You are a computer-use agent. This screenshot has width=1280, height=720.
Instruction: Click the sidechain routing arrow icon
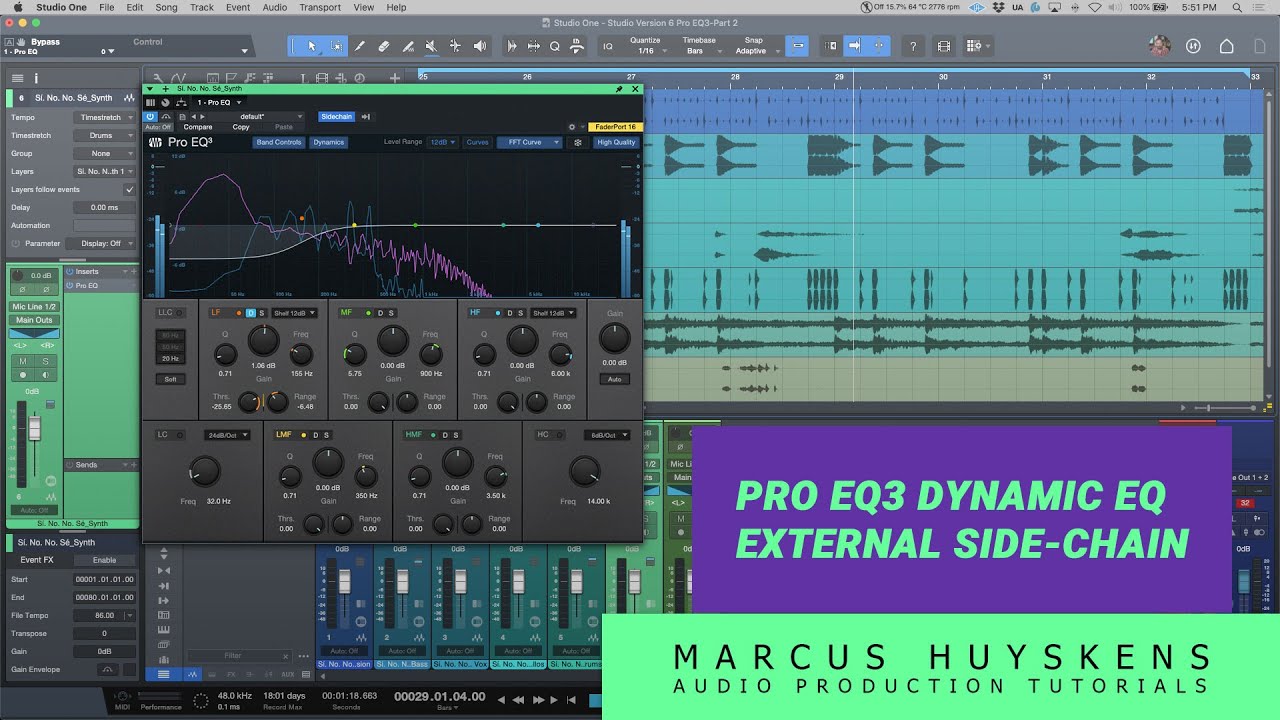click(x=366, y=116)
